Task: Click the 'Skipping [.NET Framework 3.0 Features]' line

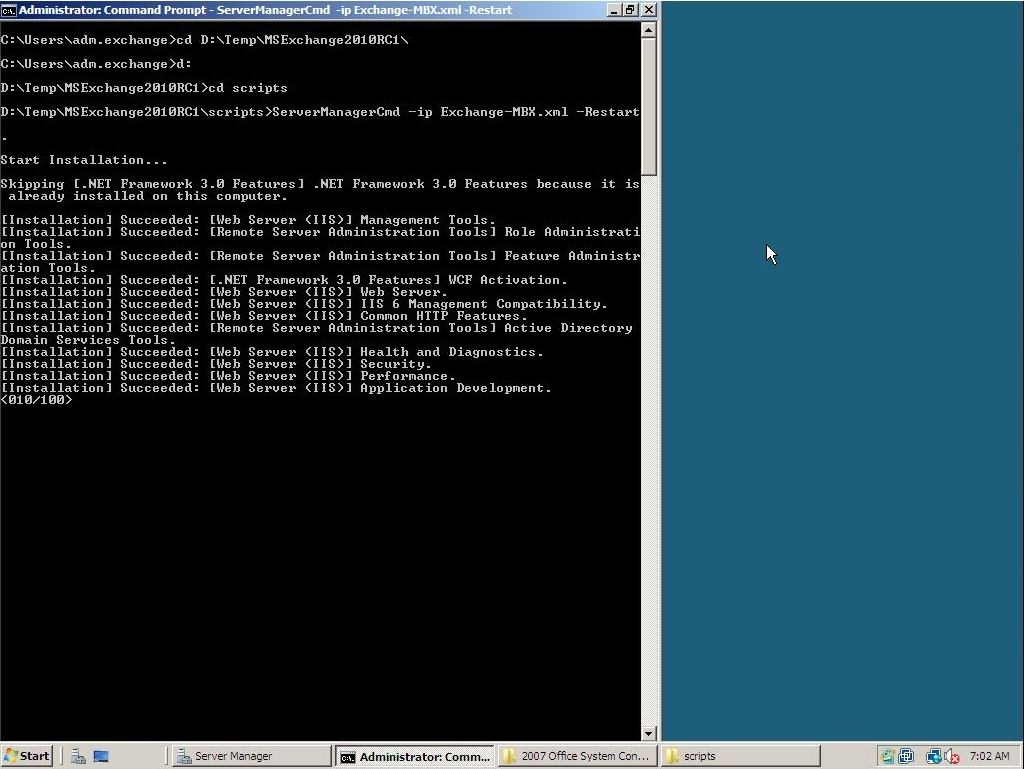Action: pos(320,190)
